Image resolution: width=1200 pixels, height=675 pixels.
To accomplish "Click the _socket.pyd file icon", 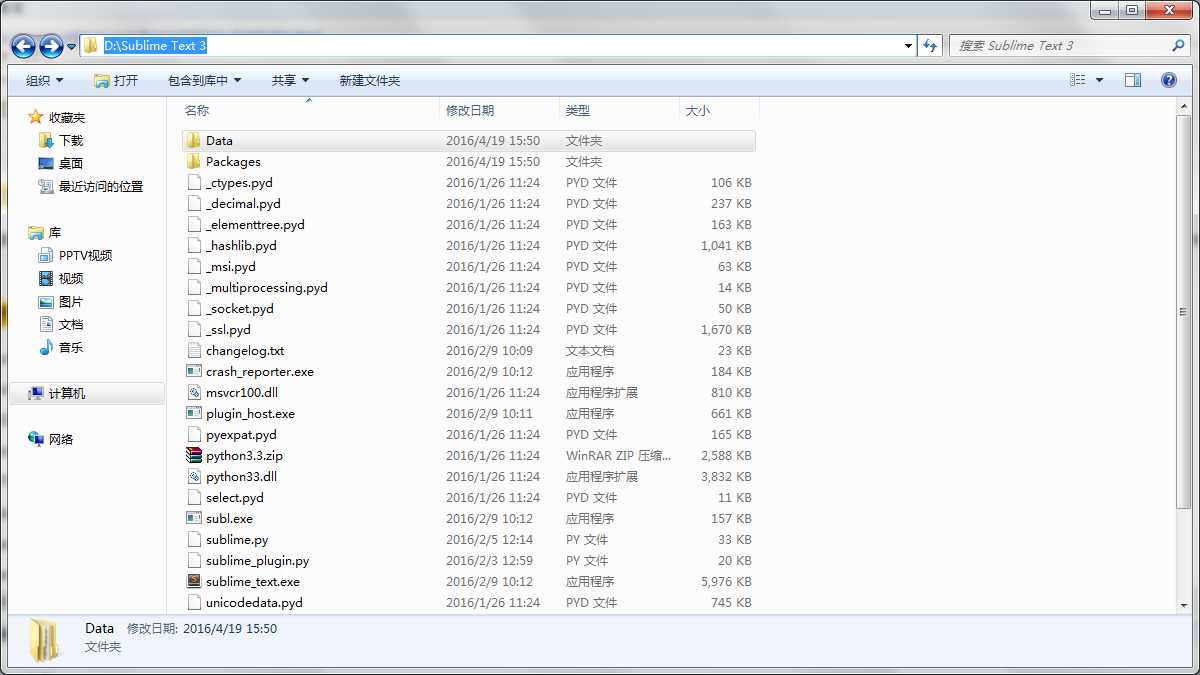I will [x=194, y=309].
